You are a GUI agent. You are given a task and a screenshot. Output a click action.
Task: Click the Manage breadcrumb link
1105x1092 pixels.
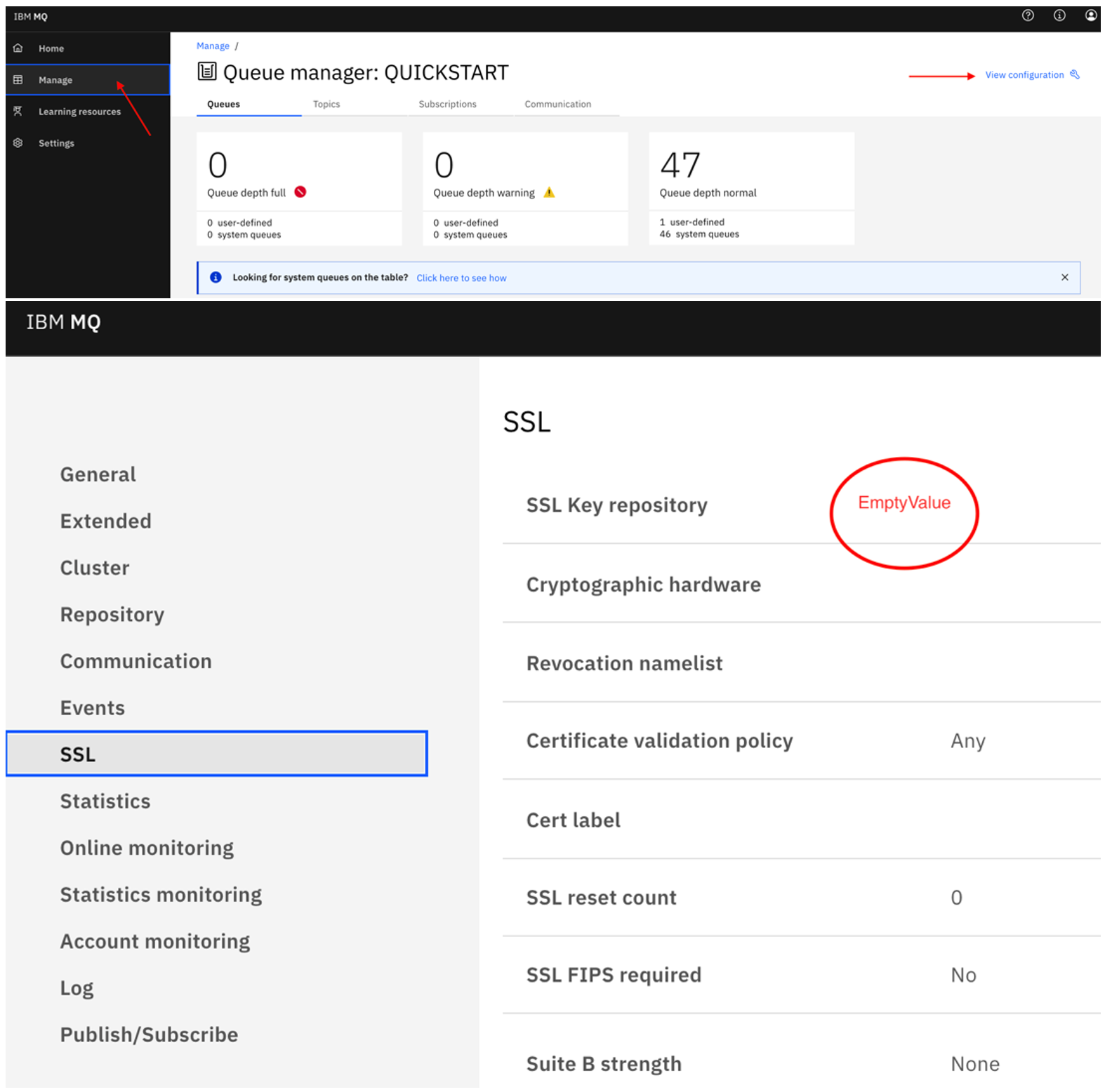coord(213,46)
